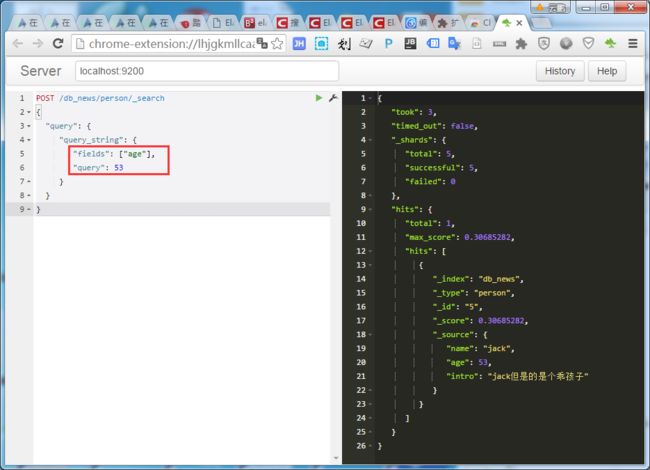Click the gray bar-shaped extension icon
This screenshot has height=470, width=650.
(499, 44)
